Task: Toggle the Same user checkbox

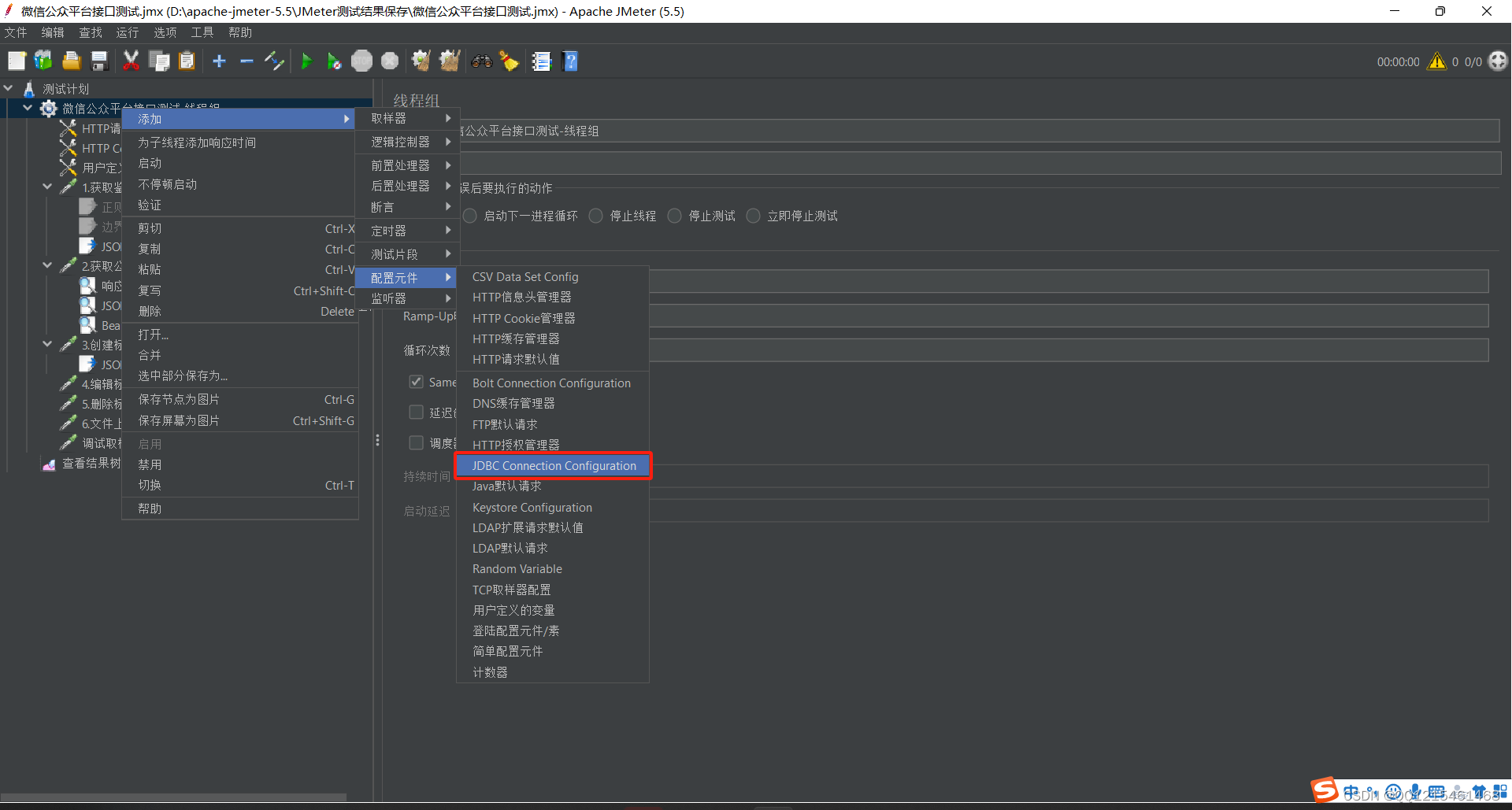Action: (416, 382)
